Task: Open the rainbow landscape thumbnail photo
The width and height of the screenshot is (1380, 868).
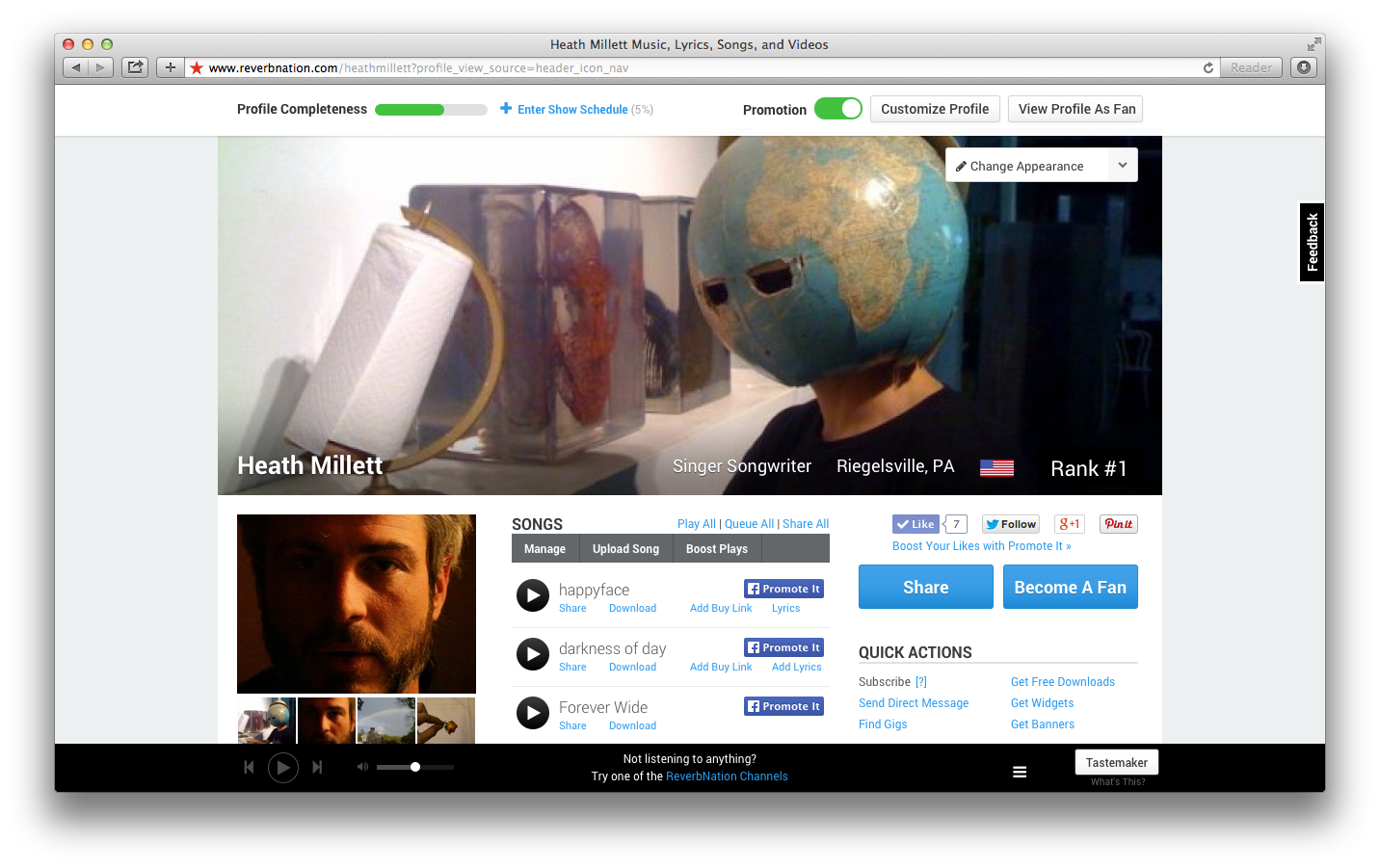Action: 386,721
